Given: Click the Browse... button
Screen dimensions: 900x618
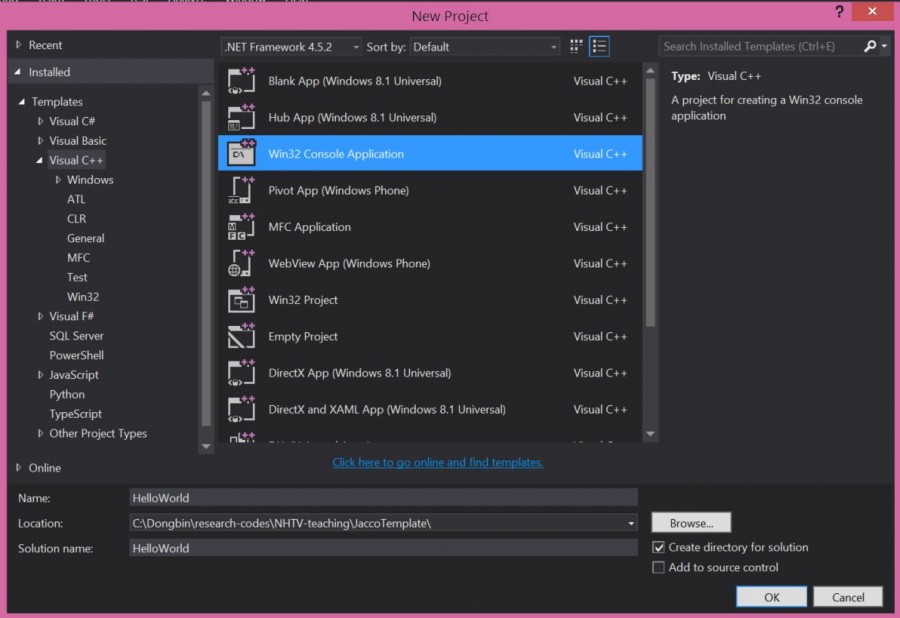Looking at the screenshot, I should pyautogui.click(x=691, y=523).
